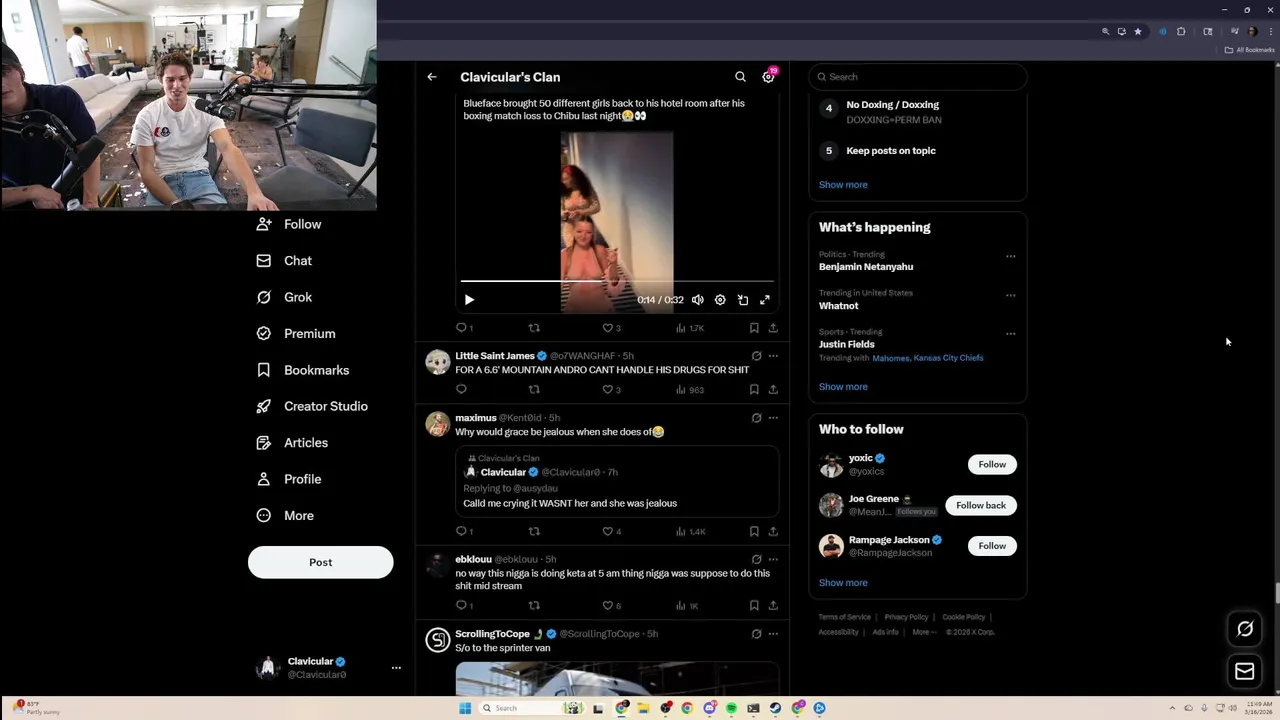Follow back Joe Greene
This screenshot has height=720, width=1280.
click(x=981, y=505)
